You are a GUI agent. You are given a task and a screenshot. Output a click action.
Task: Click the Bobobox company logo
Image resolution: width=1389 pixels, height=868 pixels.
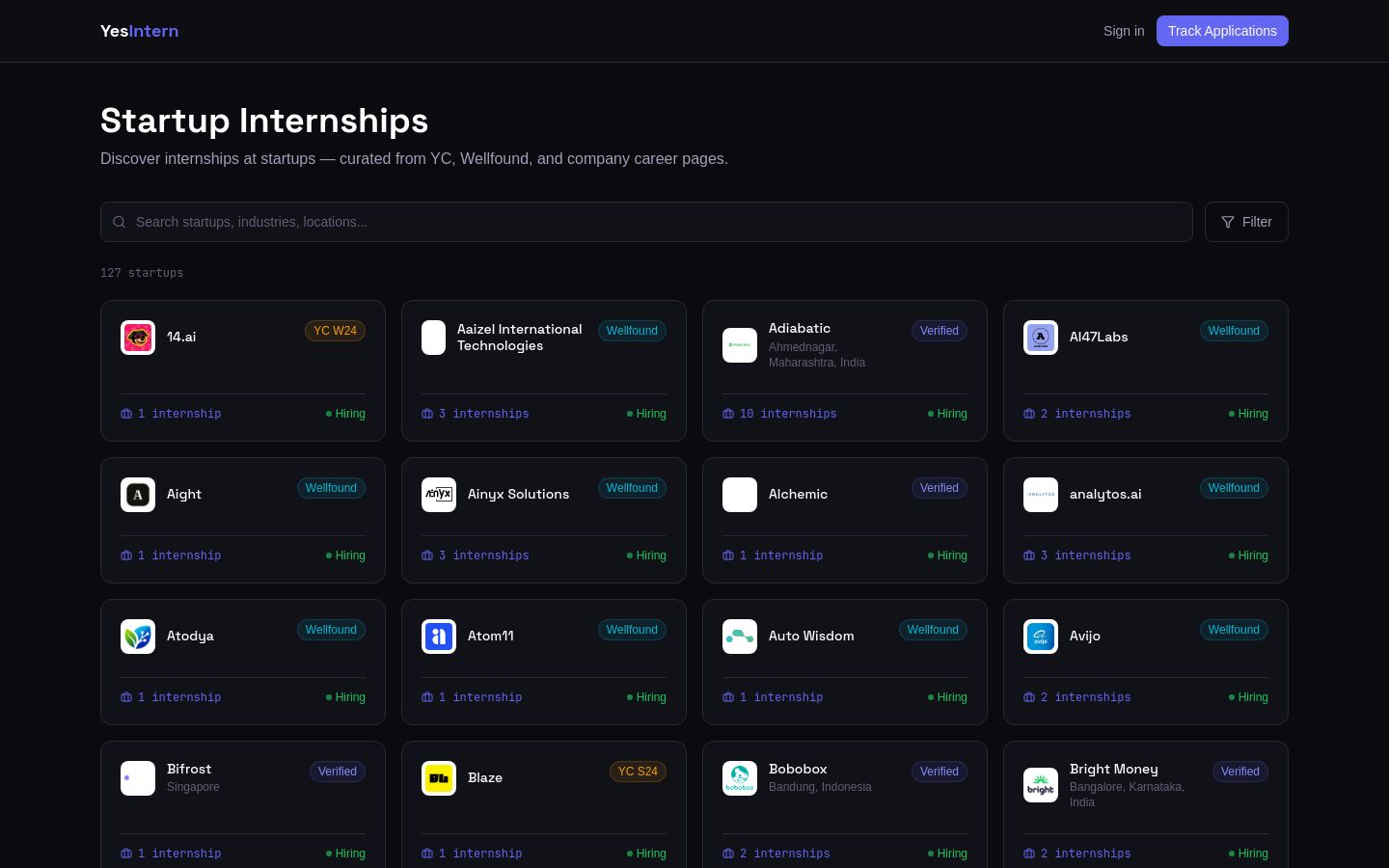point(740,778)
